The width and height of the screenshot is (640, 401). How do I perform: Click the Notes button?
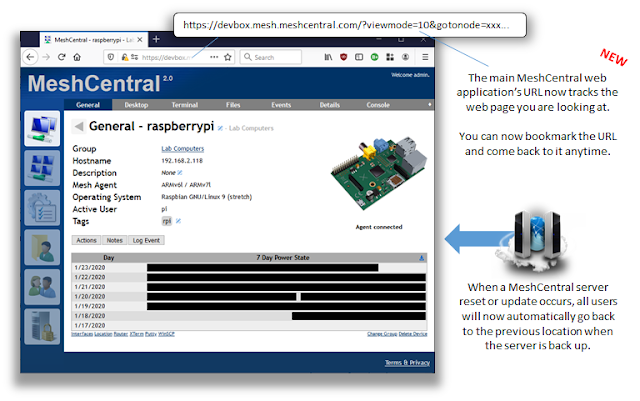pyautogui.click(x=115, y=240)
